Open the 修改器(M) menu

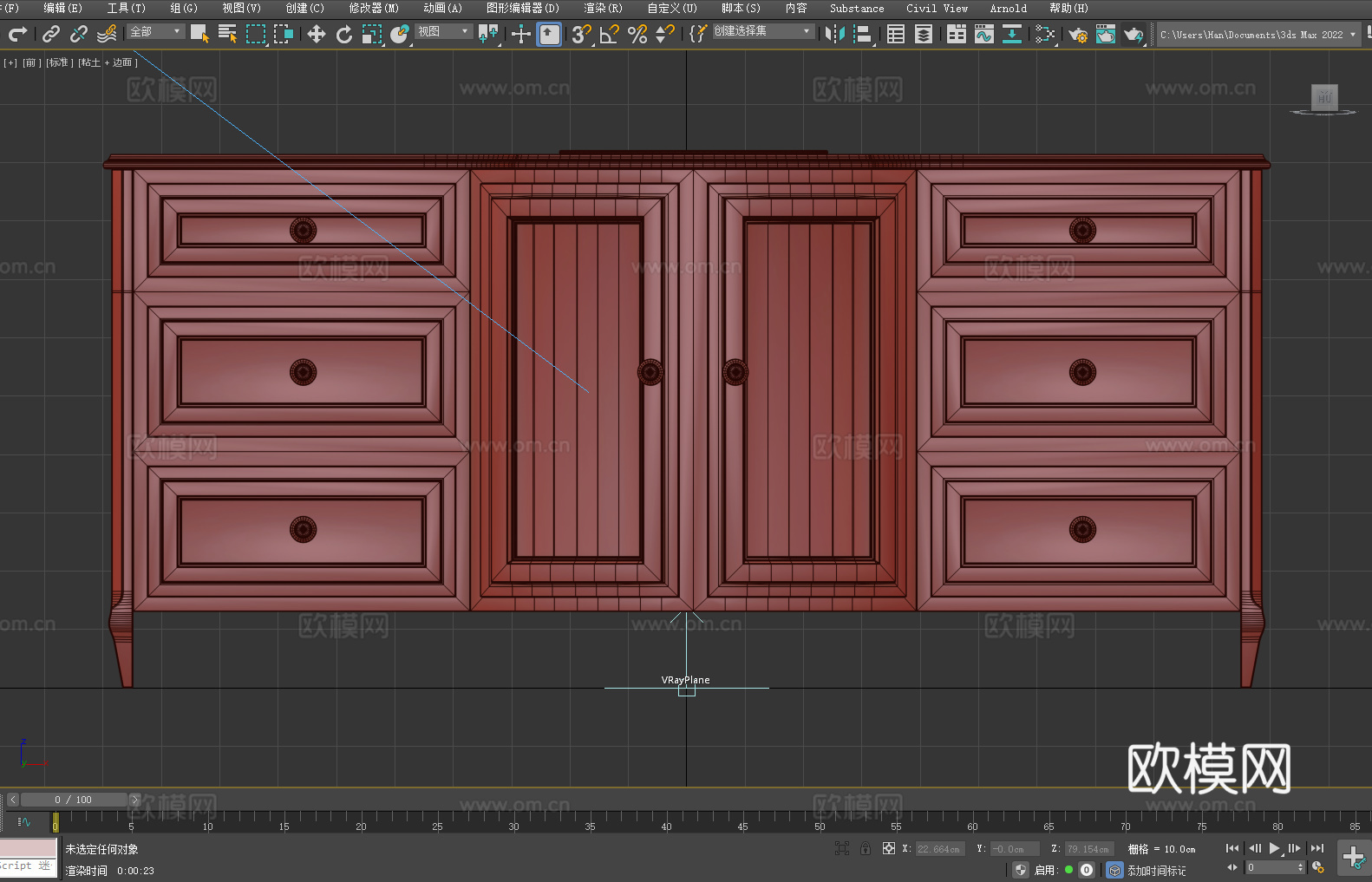pos(374,8)
